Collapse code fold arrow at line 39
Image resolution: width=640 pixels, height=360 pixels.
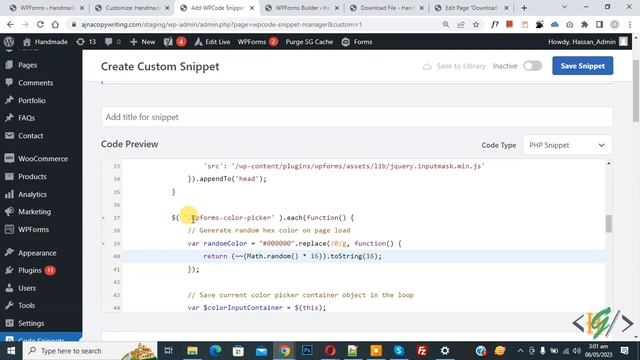(104, 244)
